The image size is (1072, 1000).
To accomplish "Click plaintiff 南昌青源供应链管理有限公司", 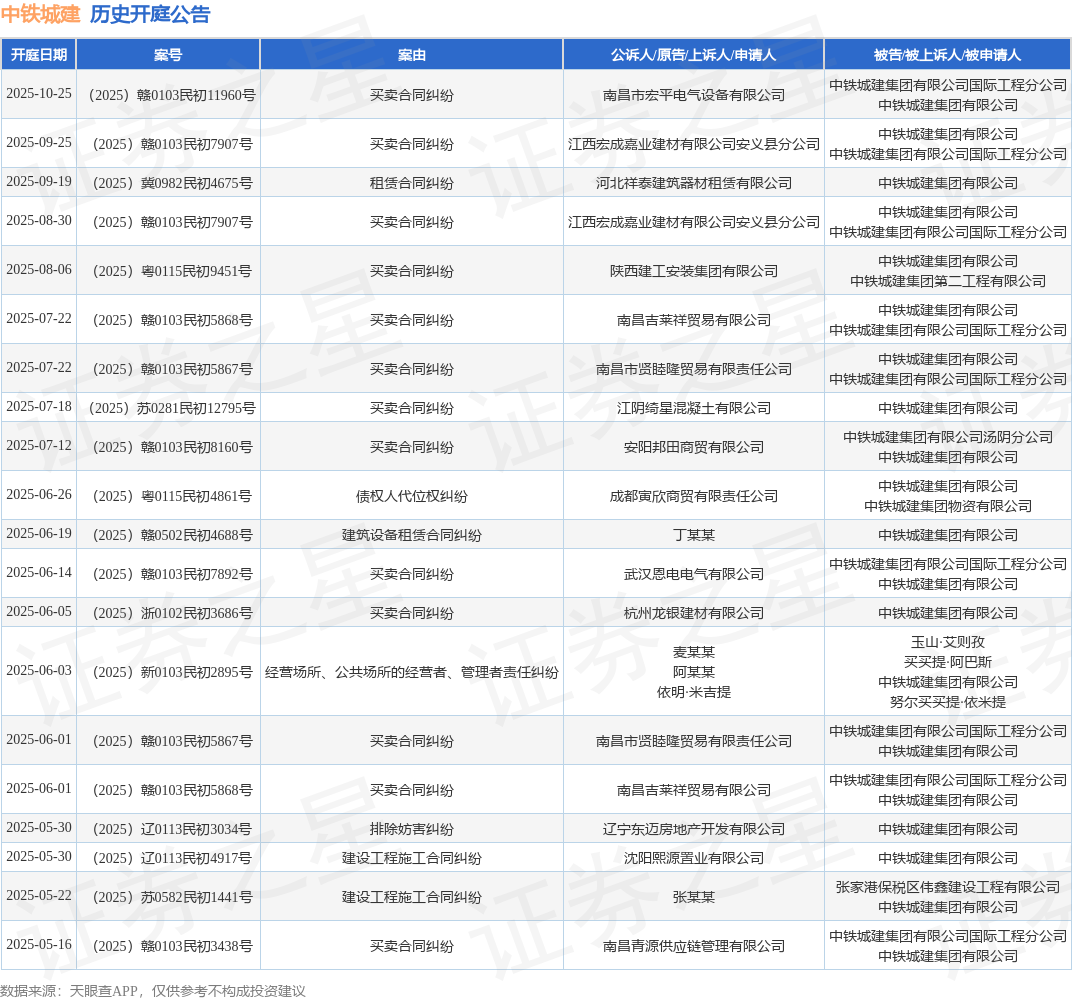I will pos(693,946).
